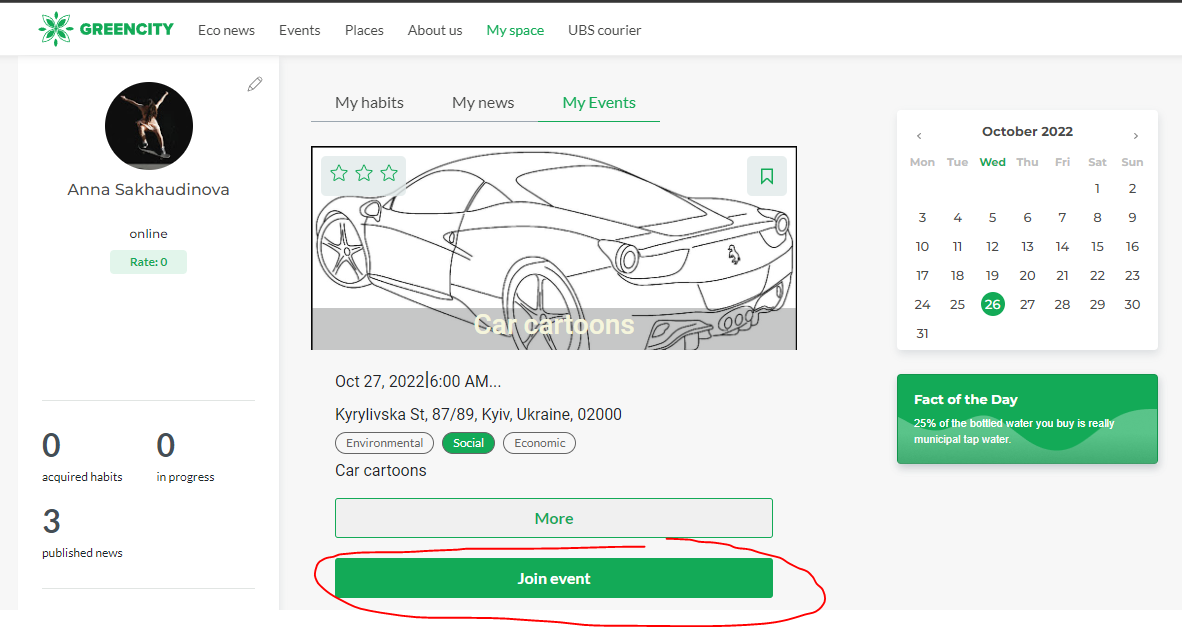The height and width of the screenshot is (627, 1182).
Task: Click the More button on Car cartoons
Action: [553, 518]
